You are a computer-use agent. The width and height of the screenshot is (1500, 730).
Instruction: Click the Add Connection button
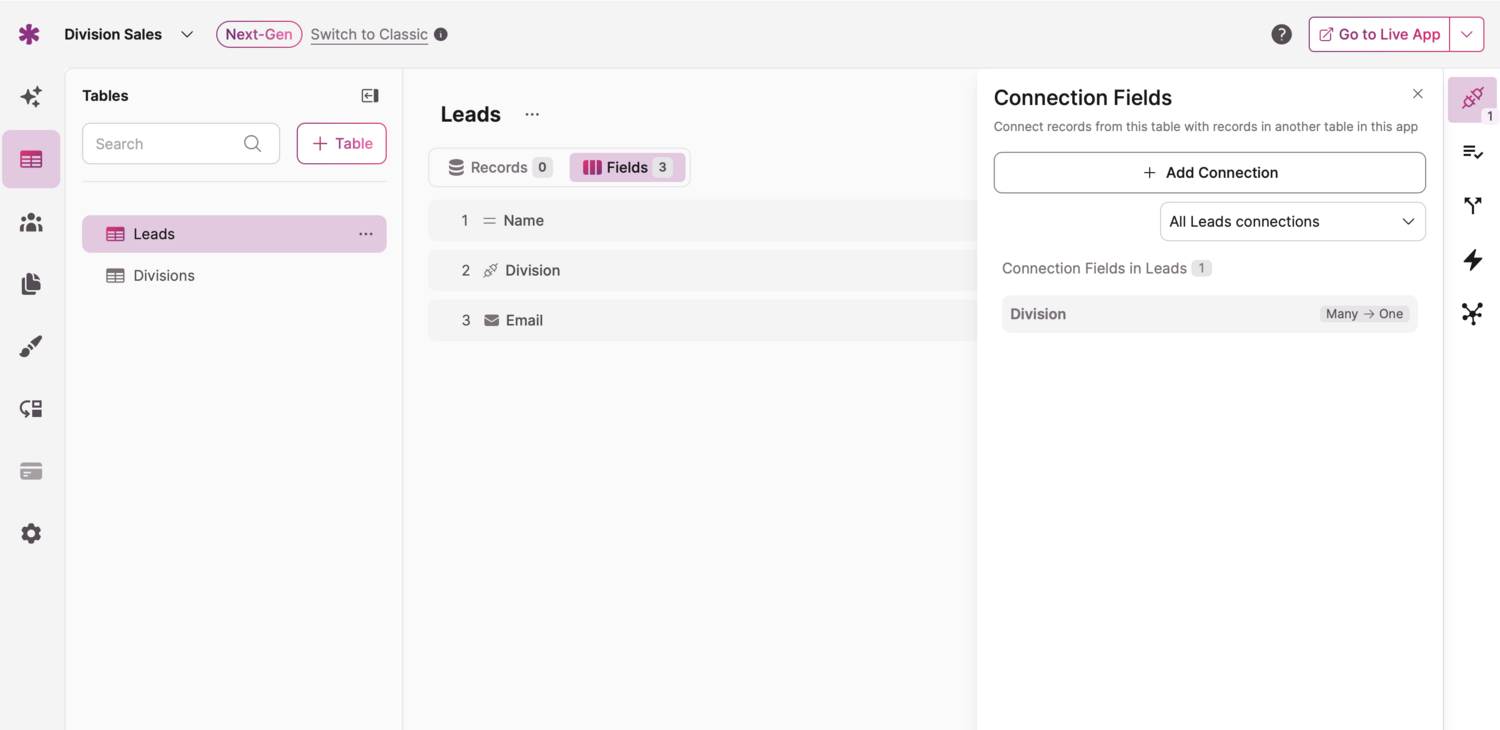(1209, 173)
